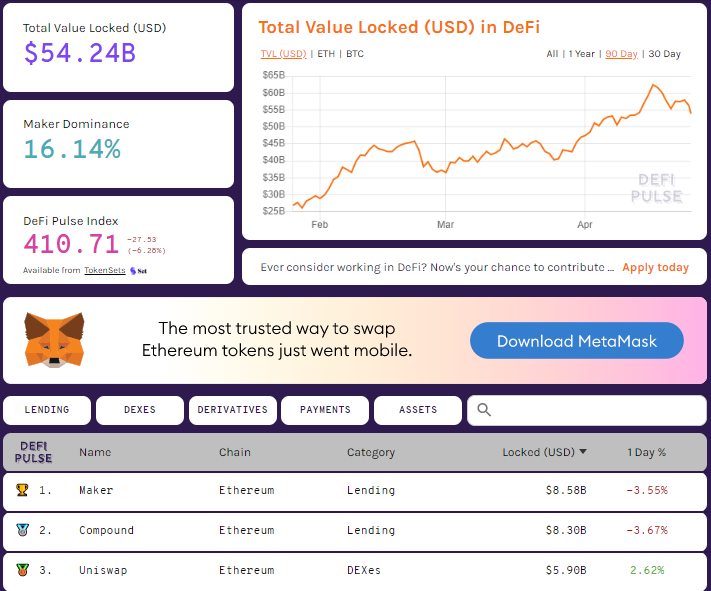Select the TVL (USD) chart option
The height and width of the screenshot is (591, 711).
[283, 54]
